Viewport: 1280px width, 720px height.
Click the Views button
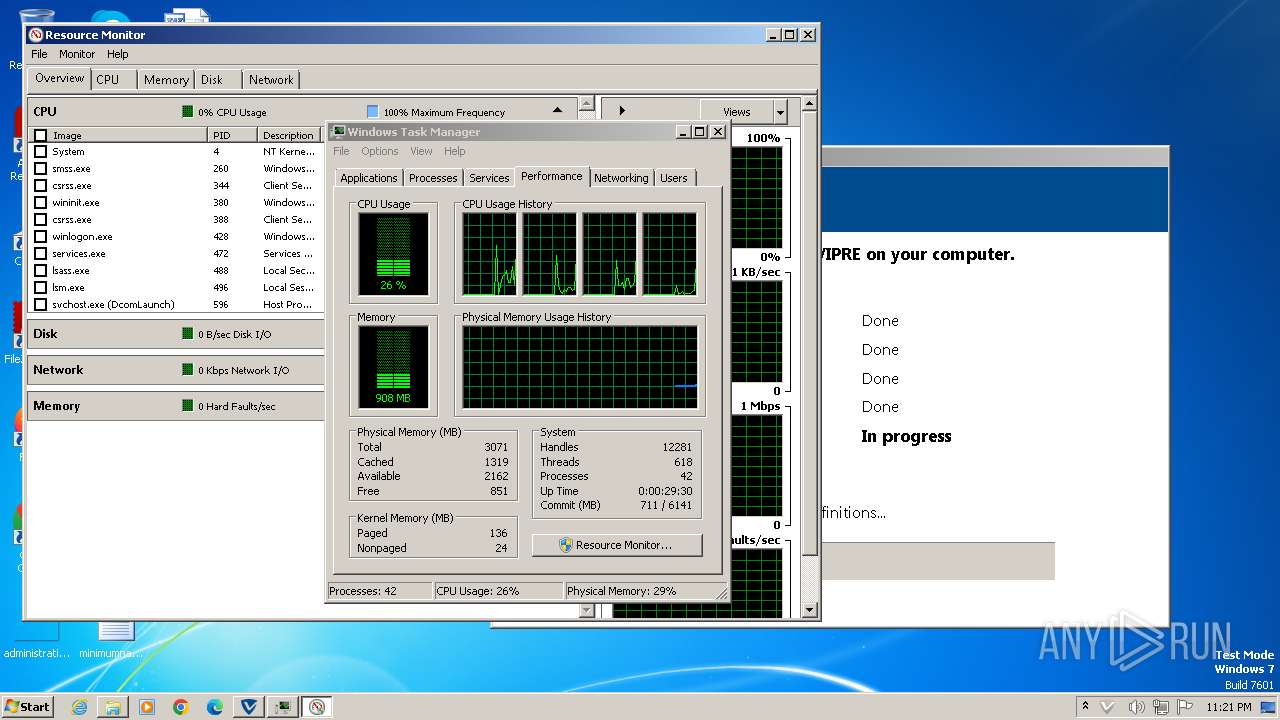[736, 112]
